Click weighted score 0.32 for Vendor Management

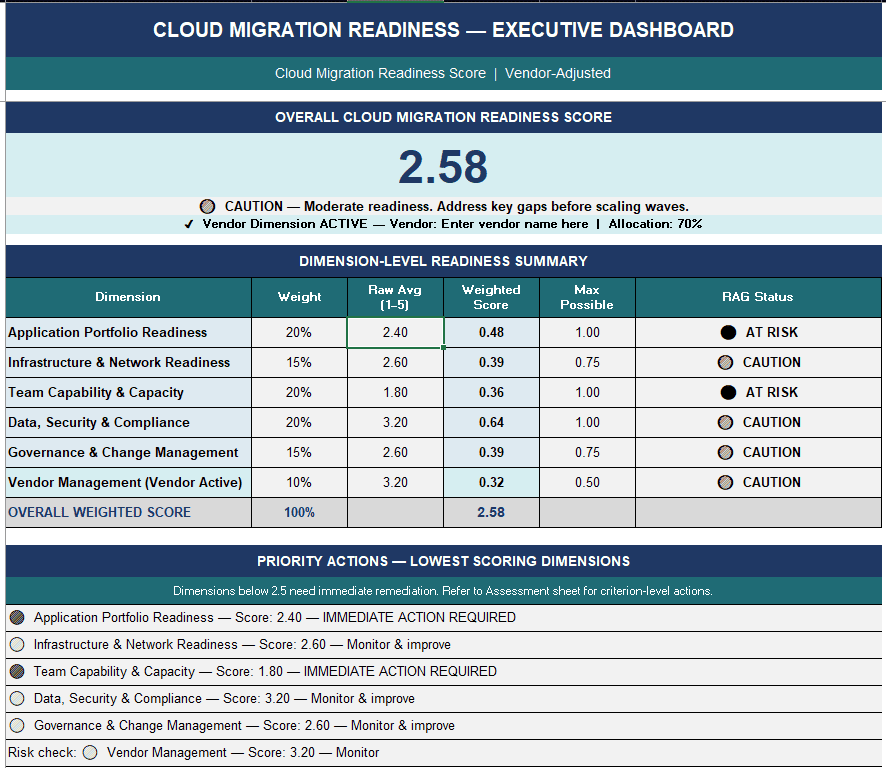[491, 482]
